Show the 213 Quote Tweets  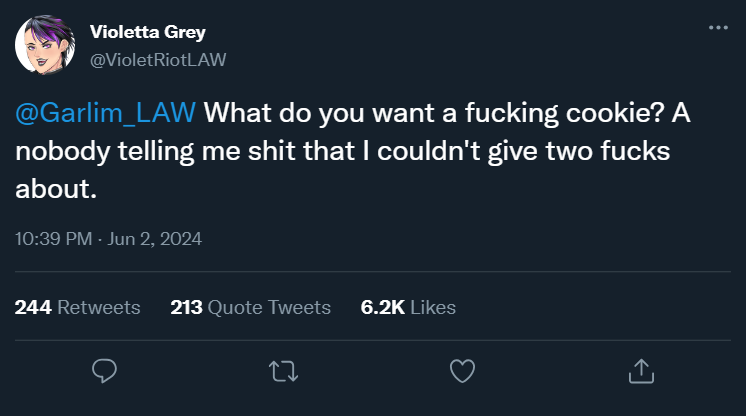[250, 307]
